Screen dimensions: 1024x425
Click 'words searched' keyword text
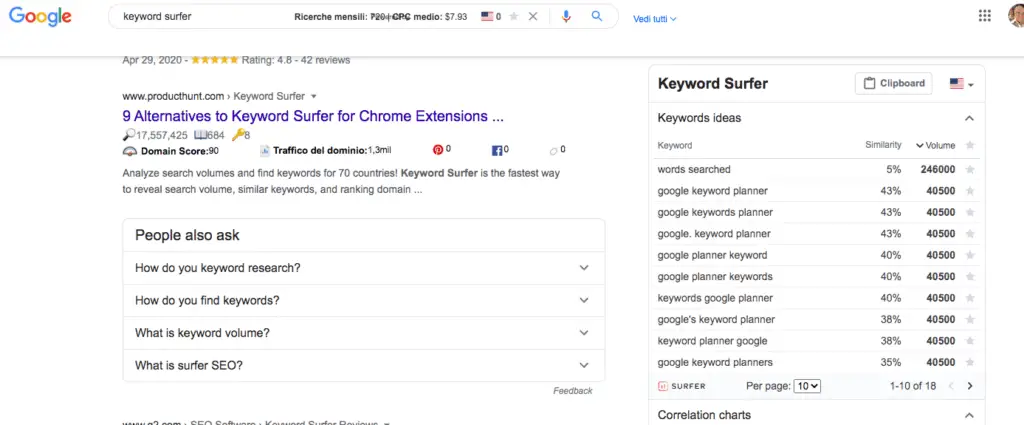pos(694,170)
